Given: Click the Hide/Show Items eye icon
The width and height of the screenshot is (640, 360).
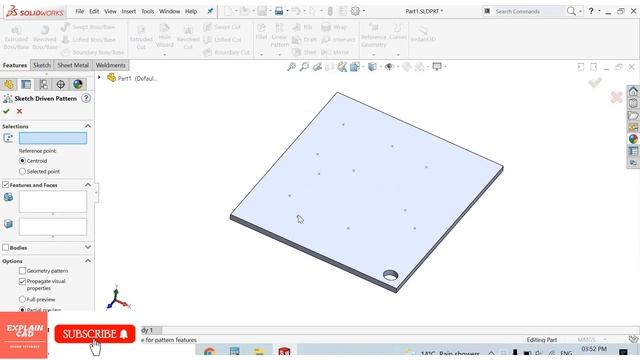Looking at the screenshot, I should coord(389,67).
